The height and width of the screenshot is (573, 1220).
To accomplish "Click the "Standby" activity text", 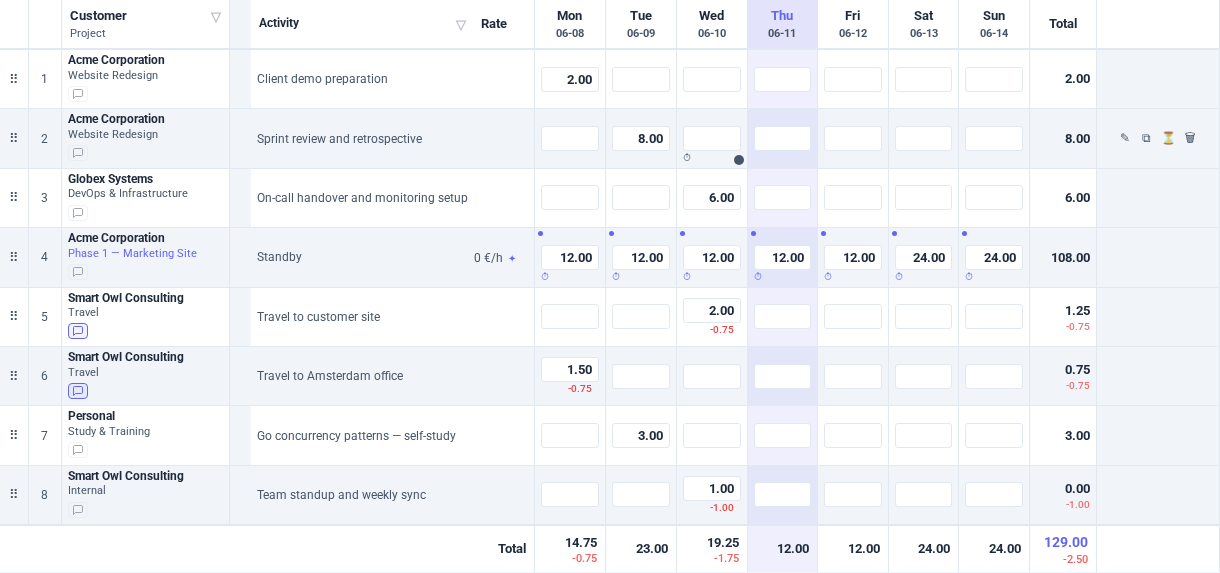I will (x=279, y=257).
